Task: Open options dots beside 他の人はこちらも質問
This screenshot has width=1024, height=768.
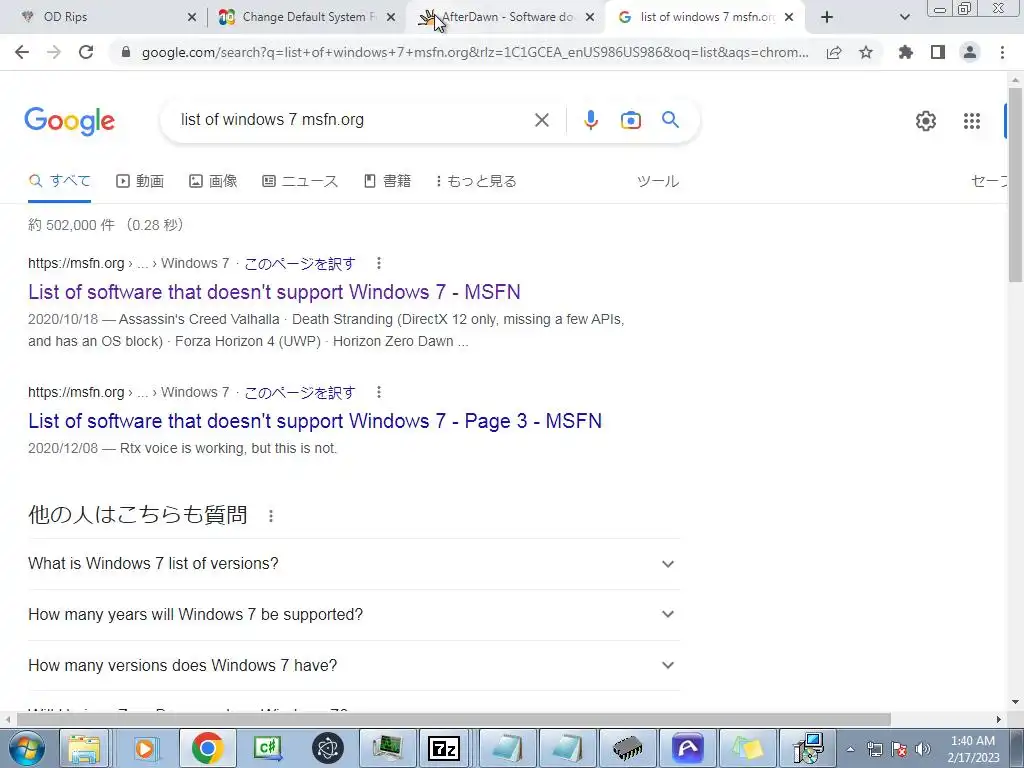Action: click(271, 516)
